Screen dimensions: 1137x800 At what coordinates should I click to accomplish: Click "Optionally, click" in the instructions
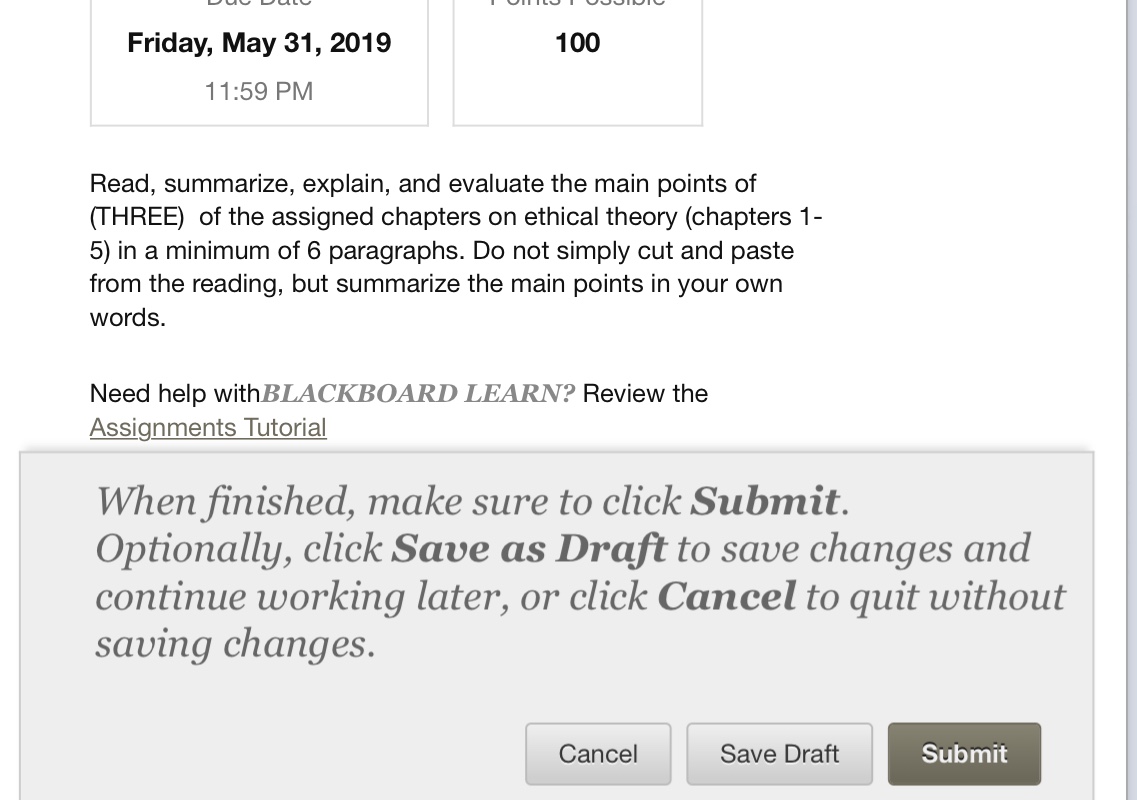click(x=238, y=549)
